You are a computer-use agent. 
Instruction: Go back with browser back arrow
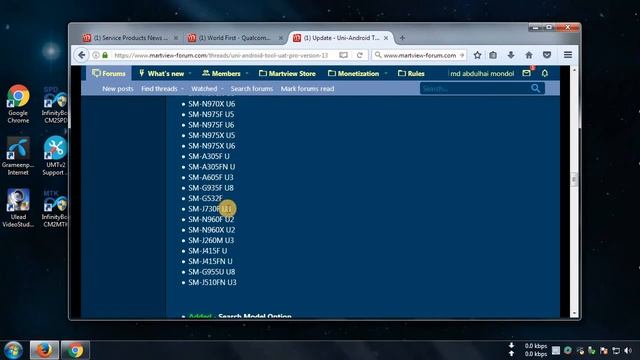tap(82, 55)
